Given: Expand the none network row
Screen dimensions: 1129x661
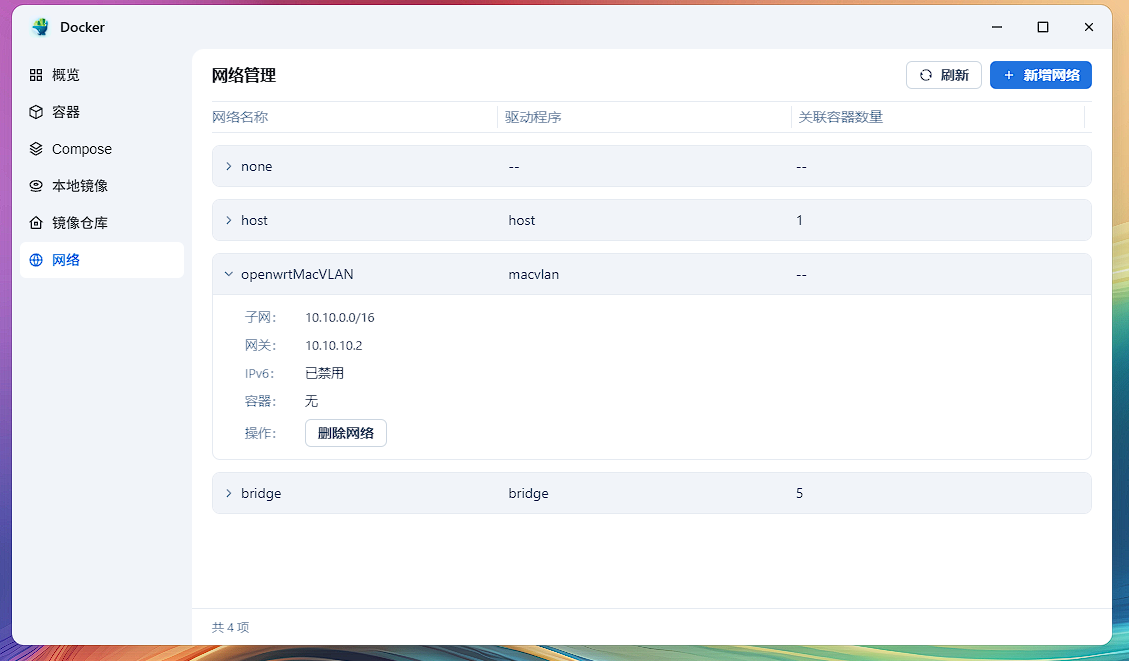Looking at the screenshot, I should coord(228,166).
